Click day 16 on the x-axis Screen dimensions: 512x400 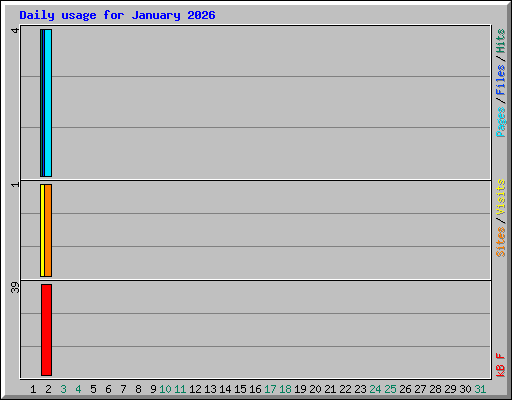pyautogui.click(x=255, y=389)
